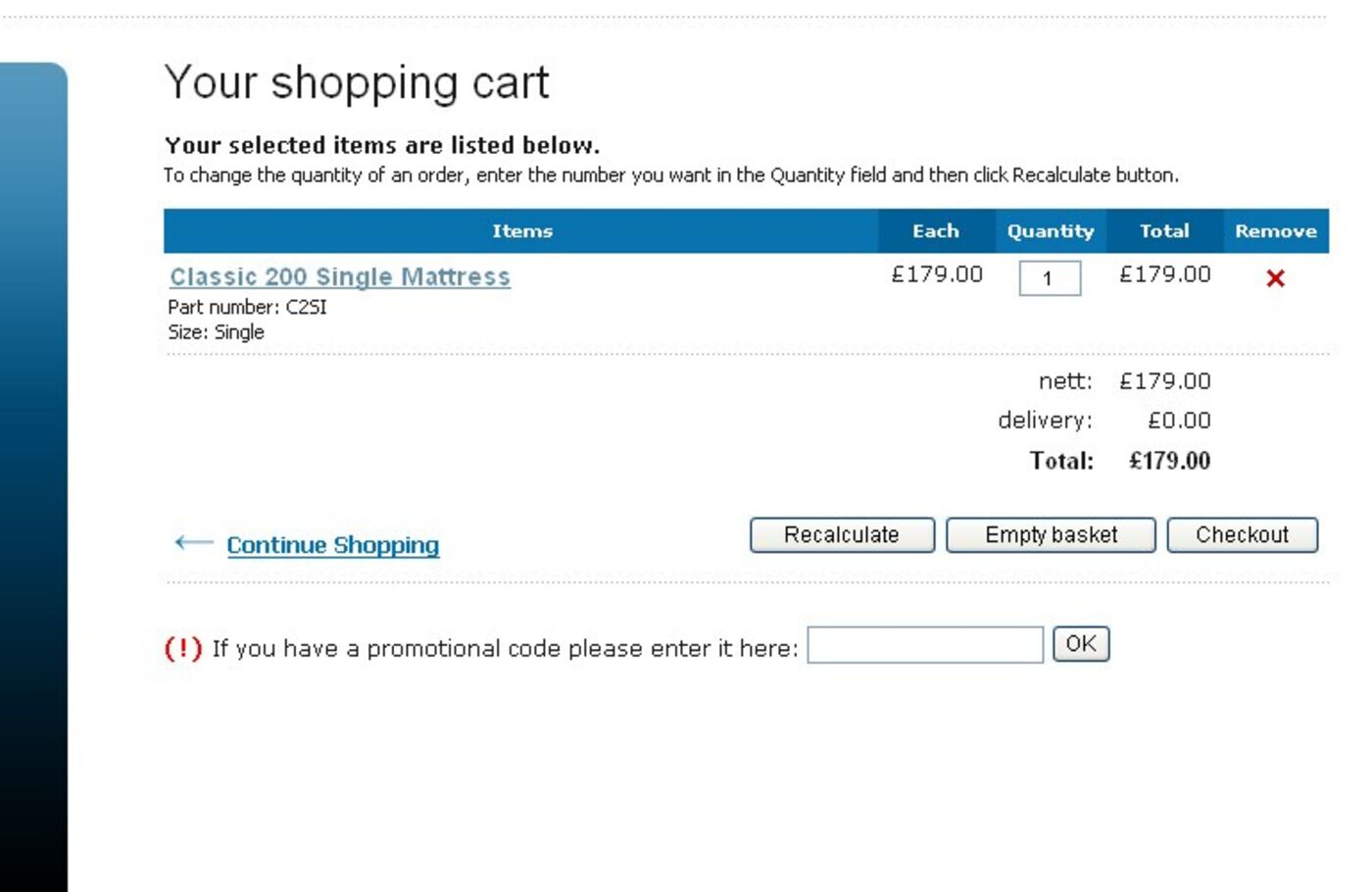Click the left arrow beside Continue Shopping

tap(193, 543)
